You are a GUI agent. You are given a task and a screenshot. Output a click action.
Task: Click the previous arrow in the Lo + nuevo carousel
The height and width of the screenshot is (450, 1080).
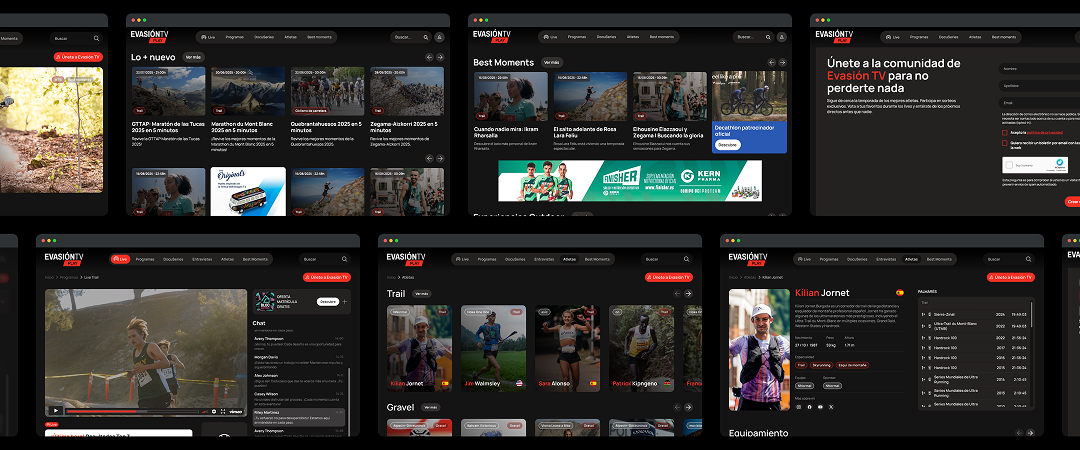[429, 57]
